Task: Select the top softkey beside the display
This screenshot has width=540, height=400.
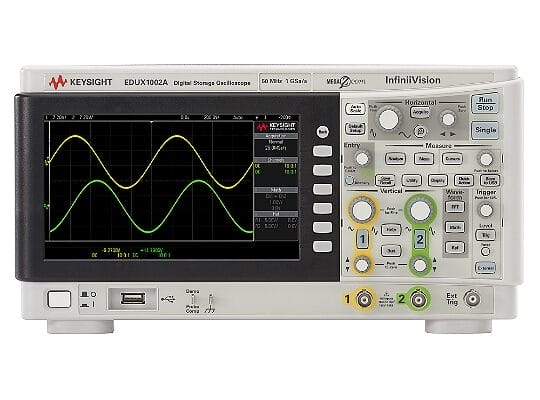Action: click(x=322, y=151)
